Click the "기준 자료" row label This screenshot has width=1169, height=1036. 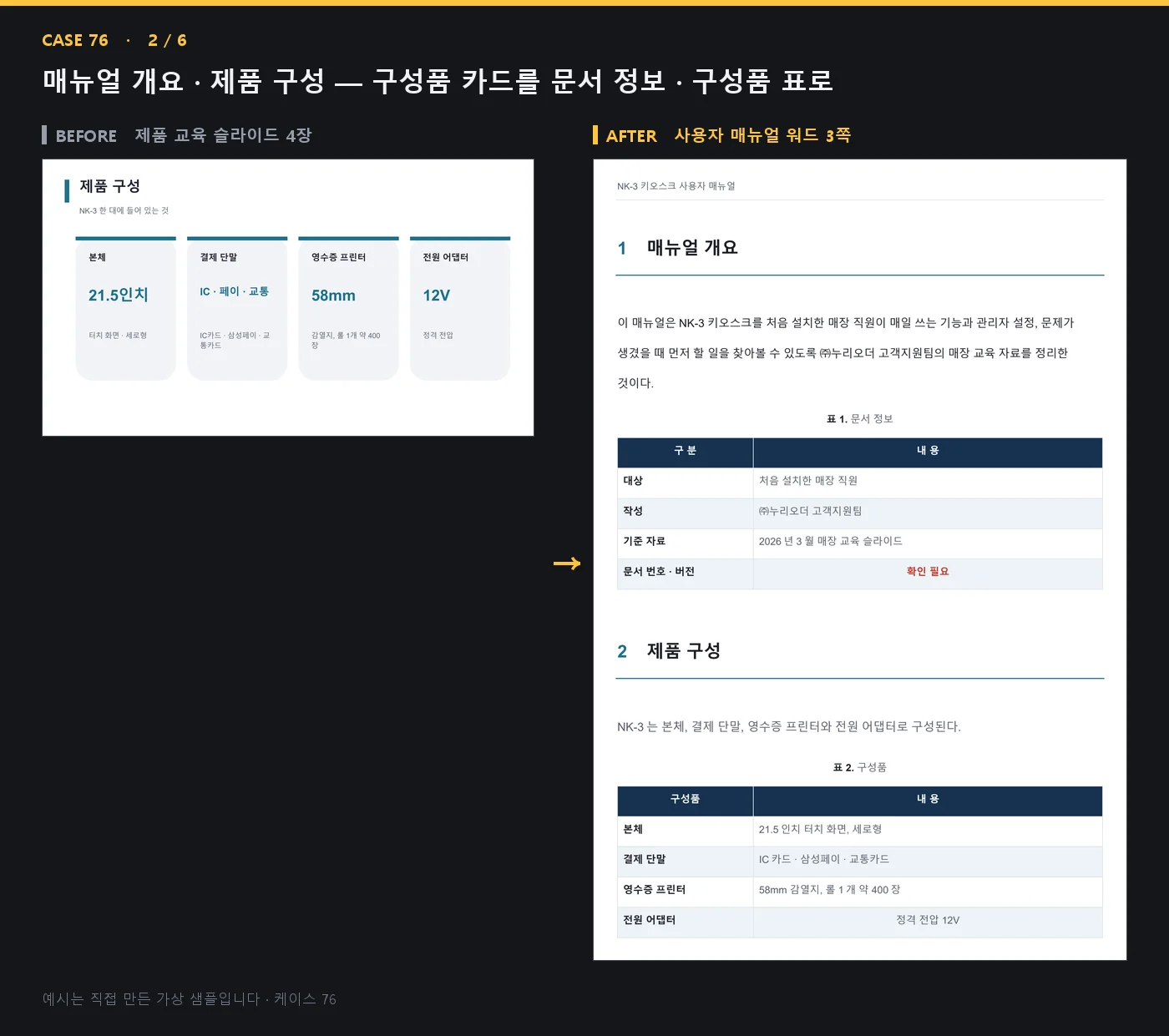click(644, 541)
